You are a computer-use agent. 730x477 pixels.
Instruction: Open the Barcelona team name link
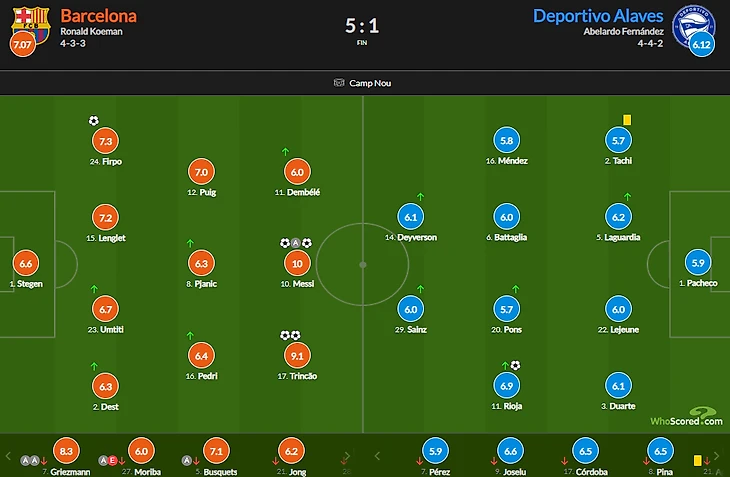pyautogui.click(x=99, y=16)
